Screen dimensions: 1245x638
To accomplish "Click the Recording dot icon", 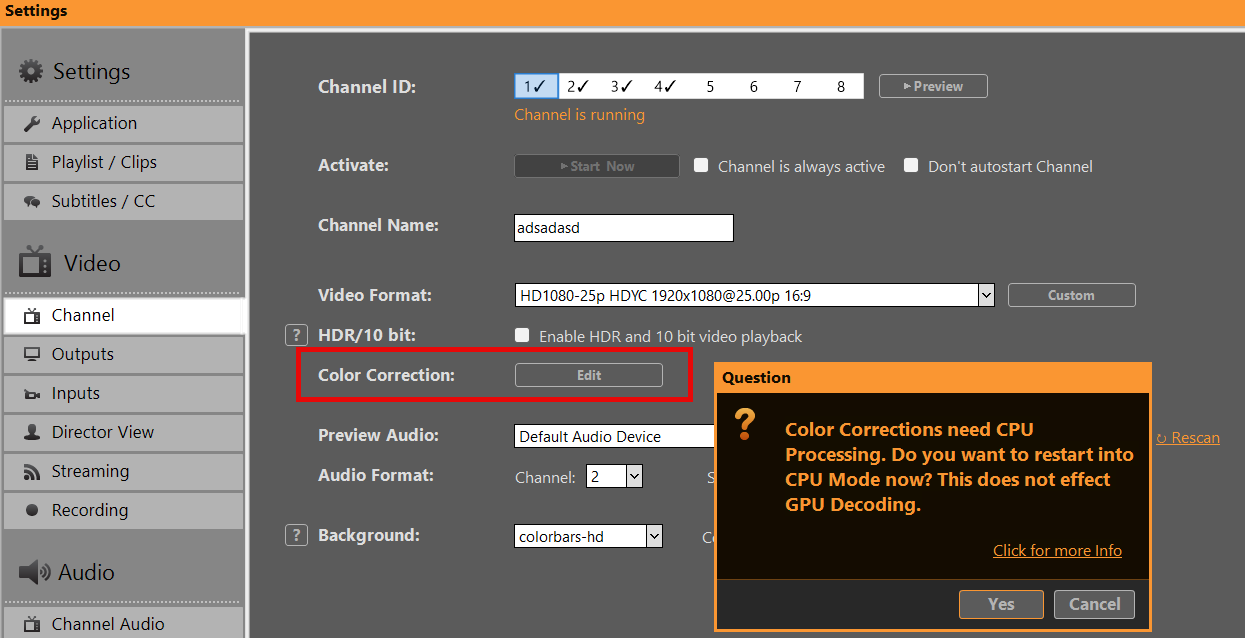I will point(32,511).
